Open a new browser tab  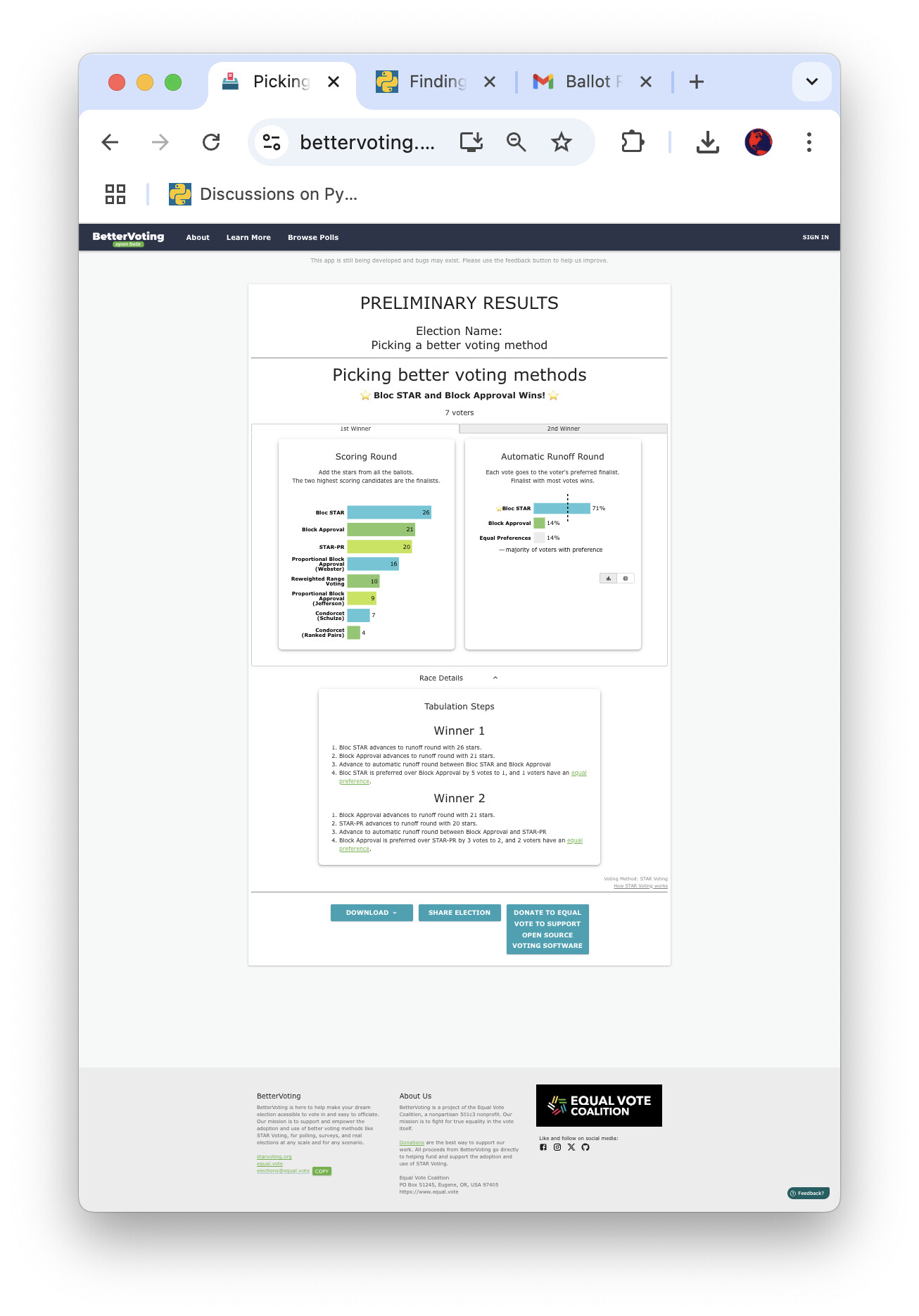tap(697, 82)
